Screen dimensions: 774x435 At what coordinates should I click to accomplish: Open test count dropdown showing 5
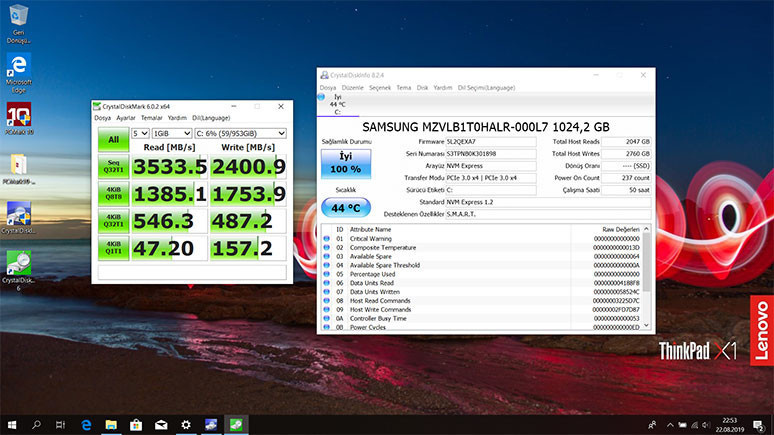point(140,133)
